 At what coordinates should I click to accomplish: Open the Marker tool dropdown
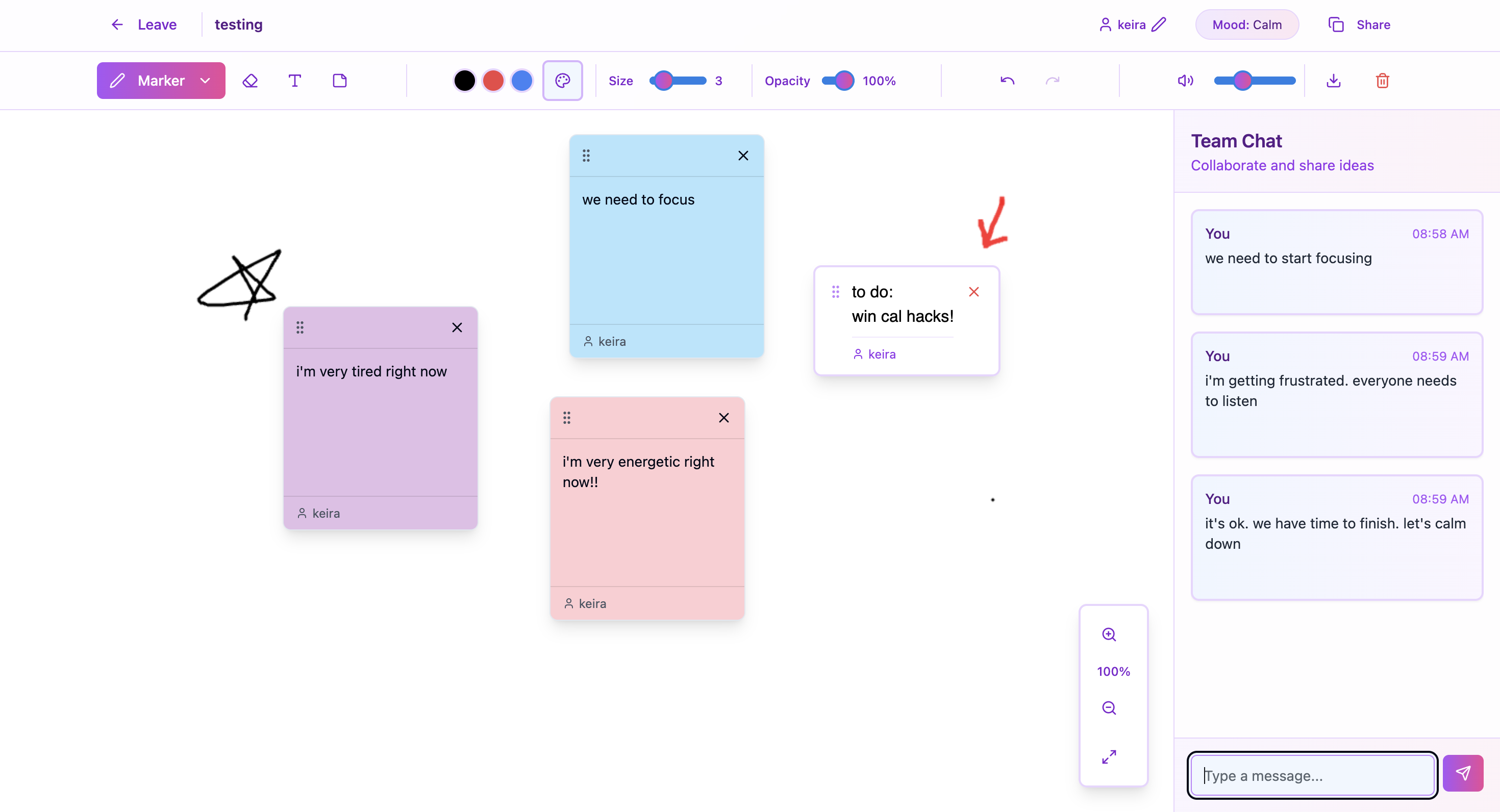pos(205,80)
